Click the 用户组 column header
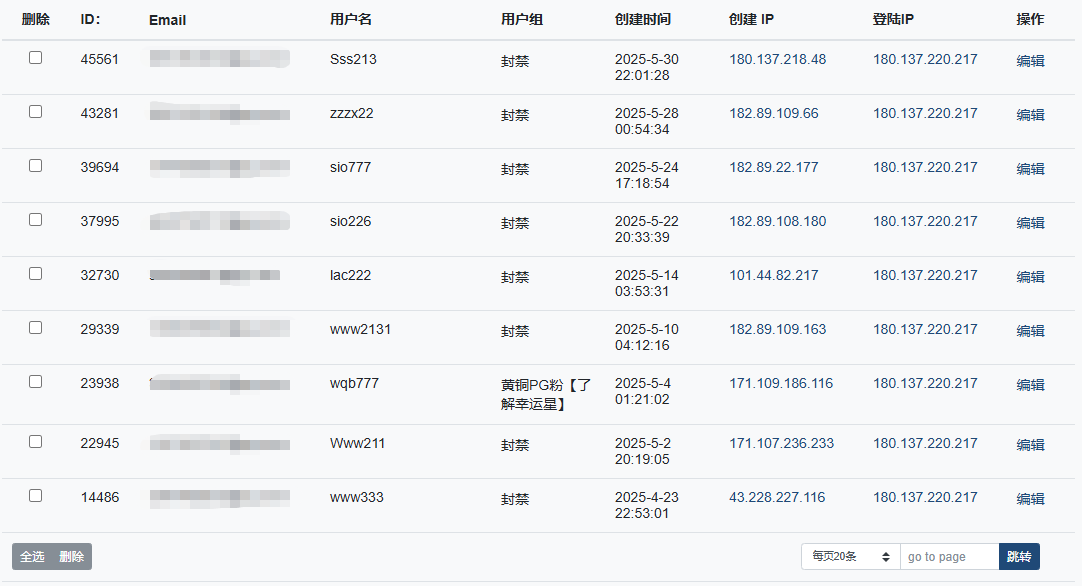The width and height of the screenshot is (1082, 586). point(522,19)
